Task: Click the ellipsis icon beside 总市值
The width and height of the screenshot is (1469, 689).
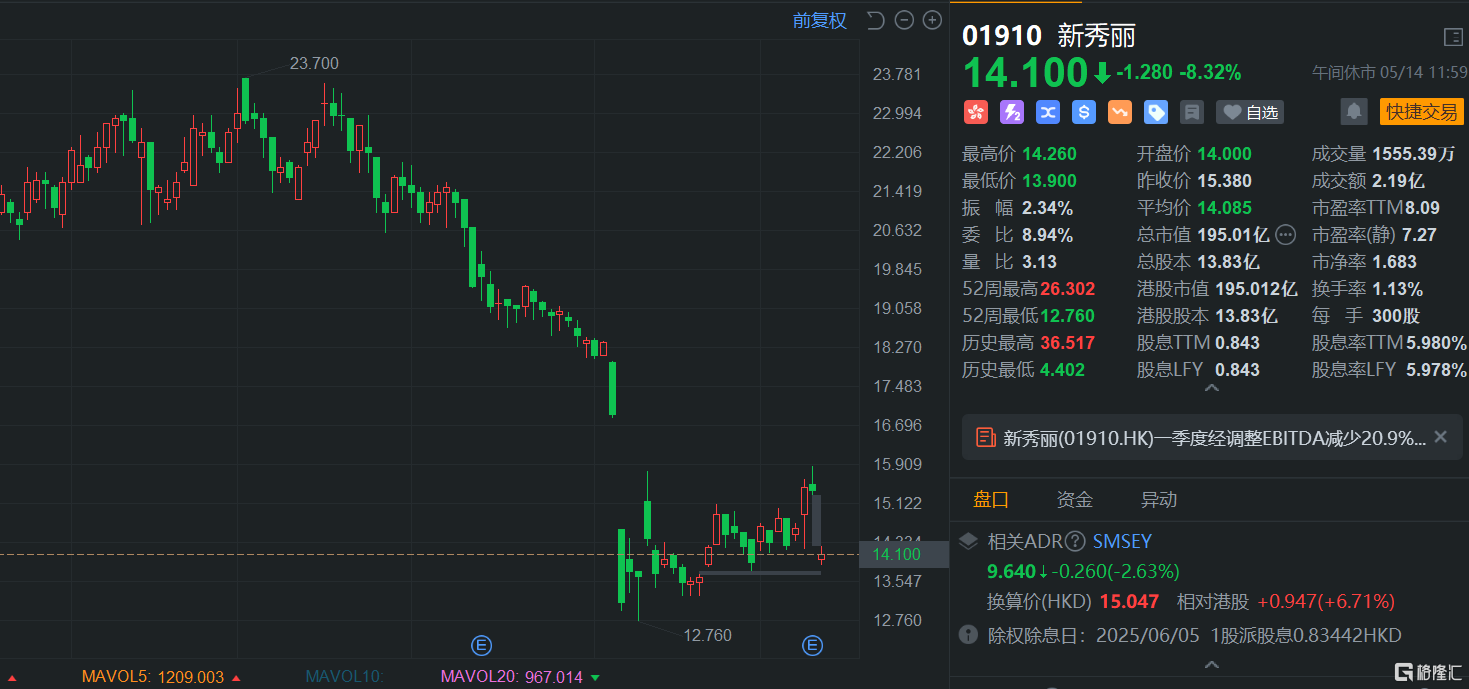Action: coord(1286,235)
